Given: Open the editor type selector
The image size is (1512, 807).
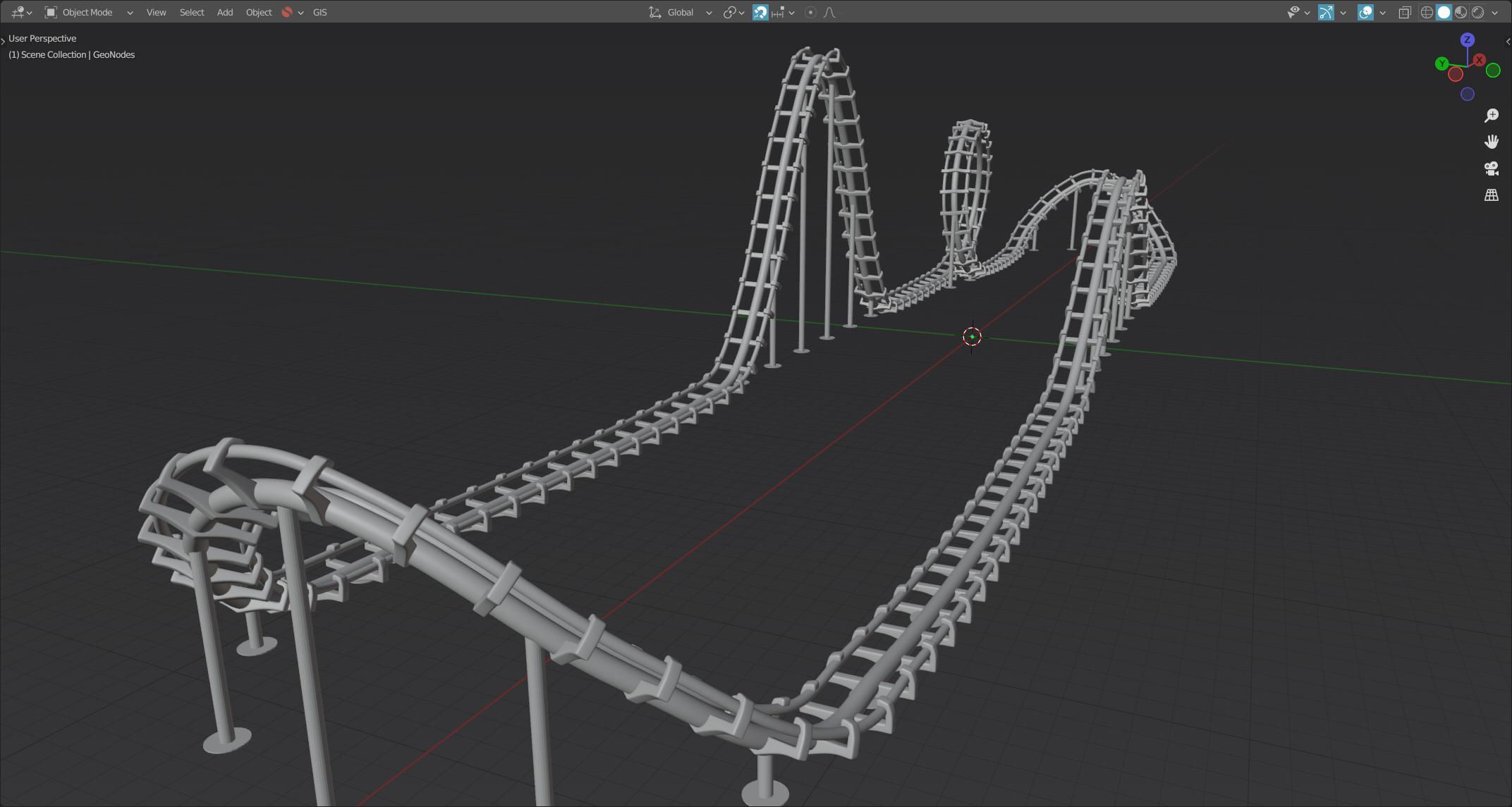Looking at the screenshot, I should tap(21, 12).
